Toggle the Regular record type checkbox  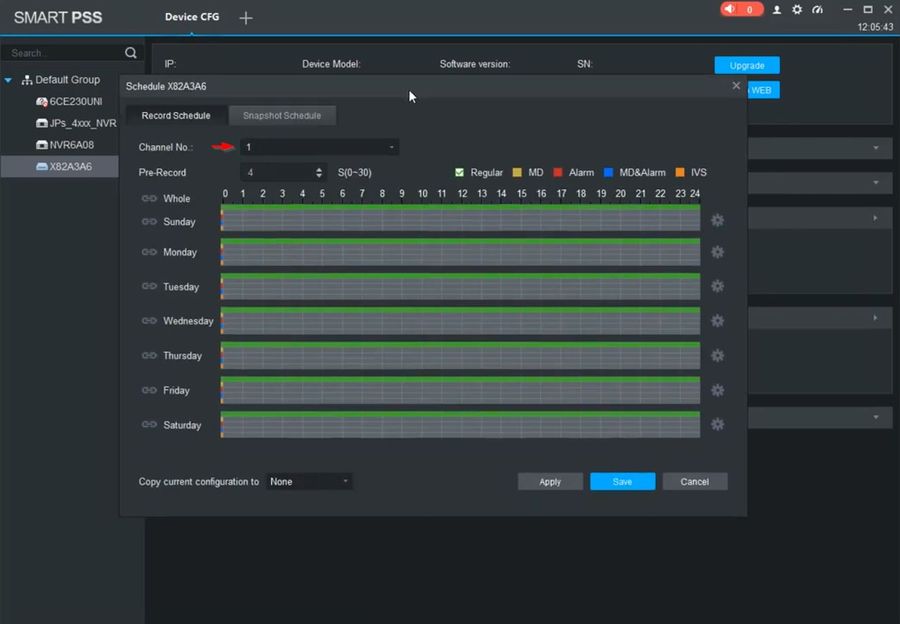click(460, 173)
